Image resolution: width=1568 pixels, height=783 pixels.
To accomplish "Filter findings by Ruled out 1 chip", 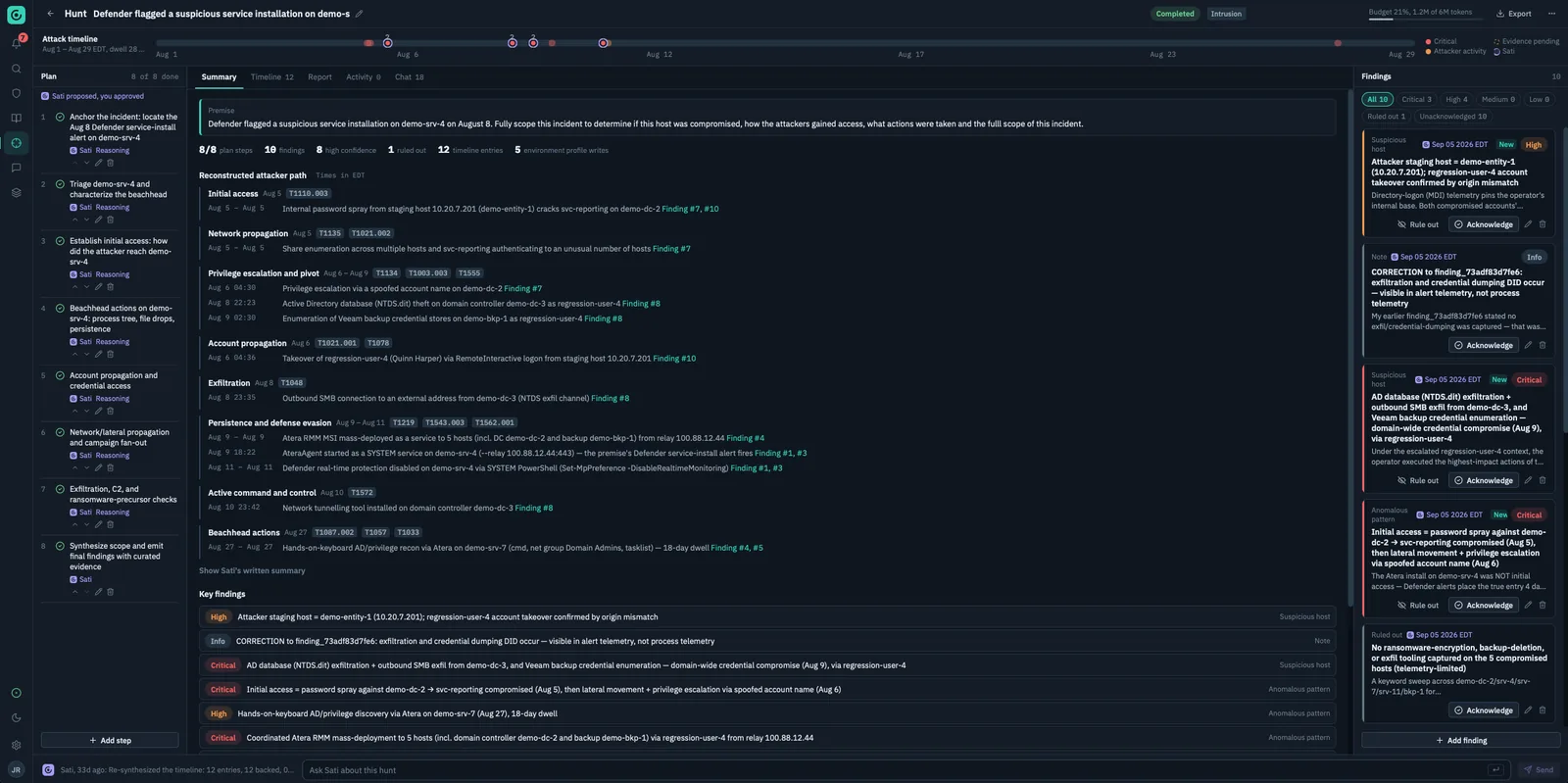I will [1386, 117].
